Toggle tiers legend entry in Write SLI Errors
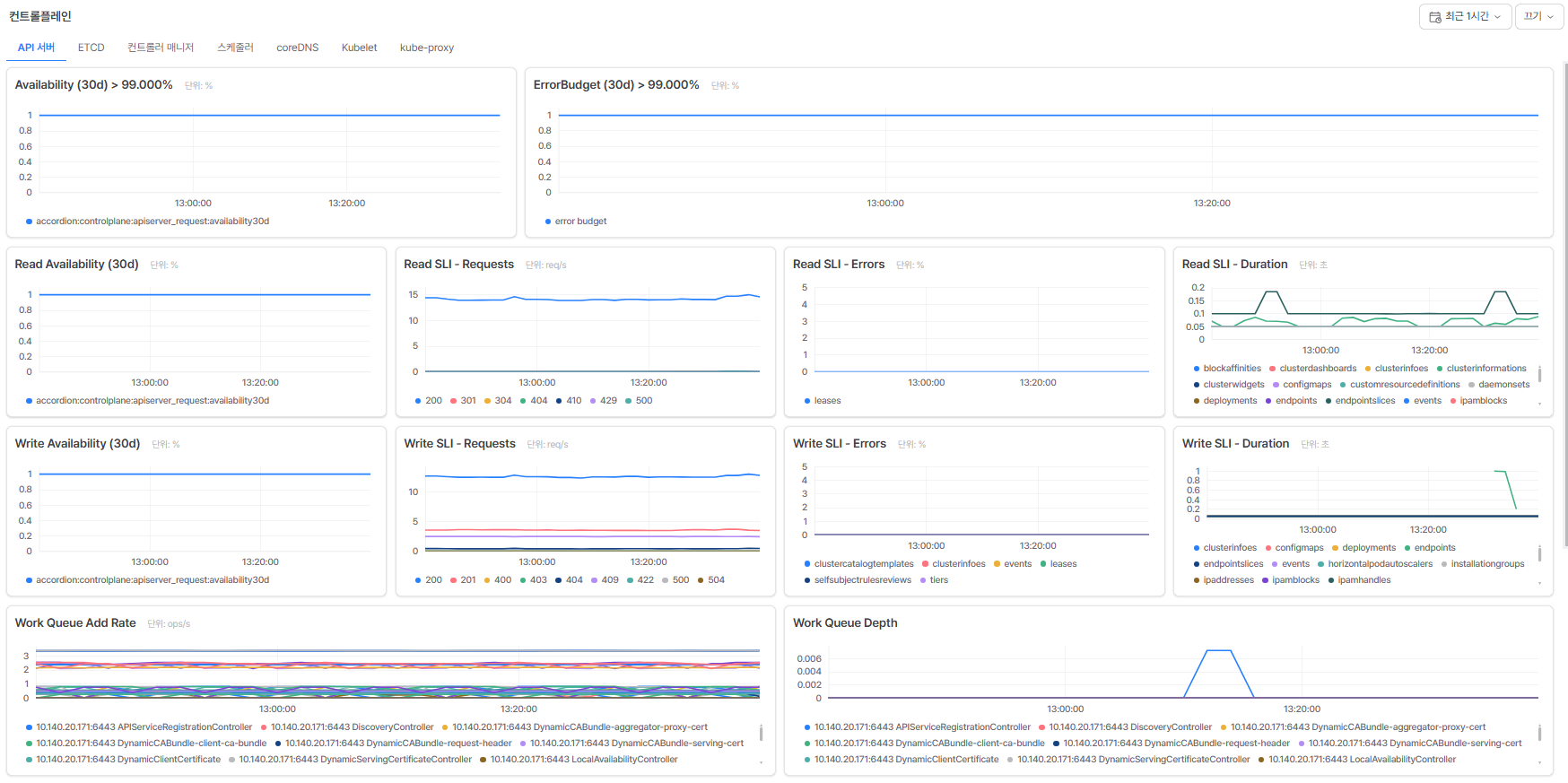Image resolution: width=1568 pixels, height=783 pixels. (x=934, y=580)
